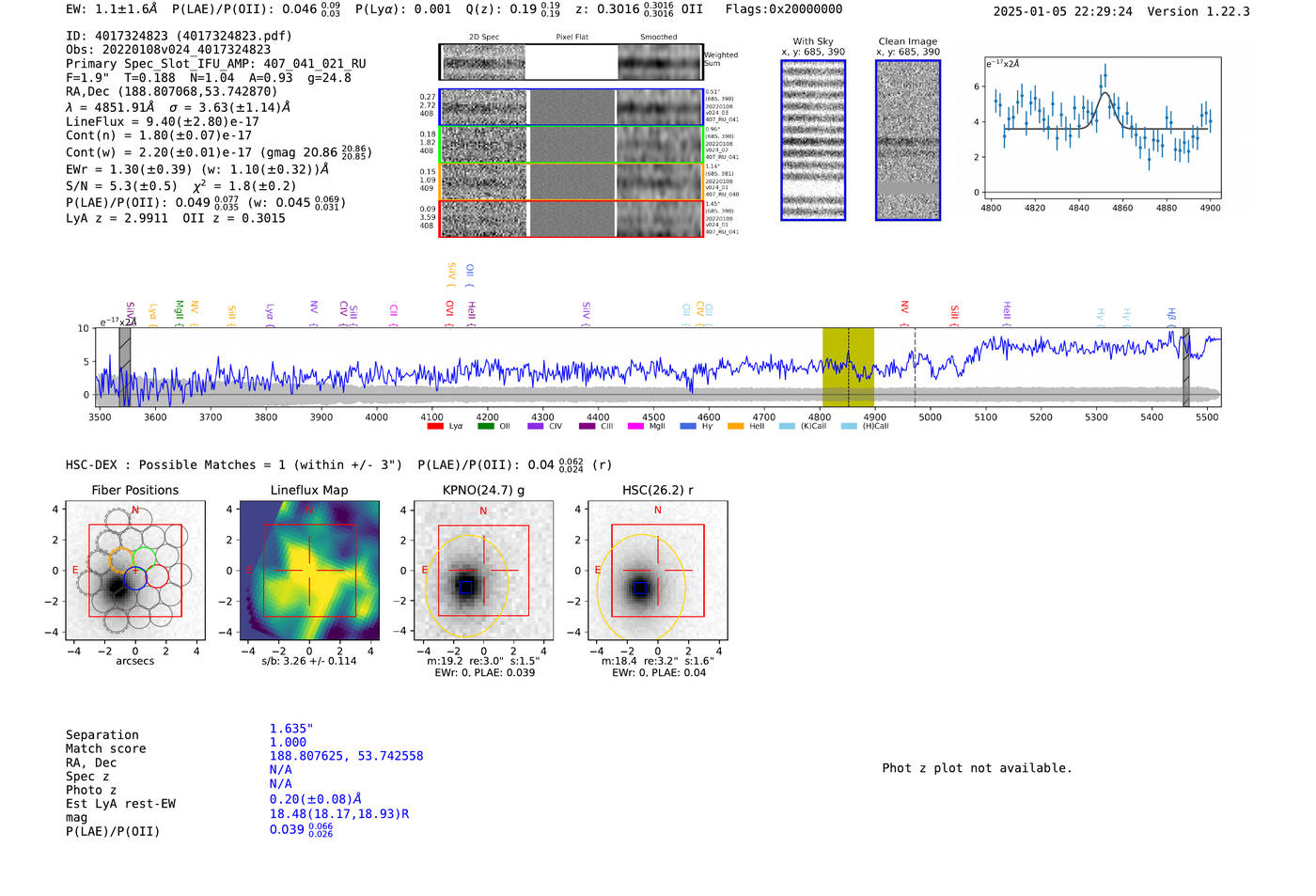Viewport: 1316px width, 896px height.
Task: Click the Lineflux Map image
Action: tap(309, 571)
